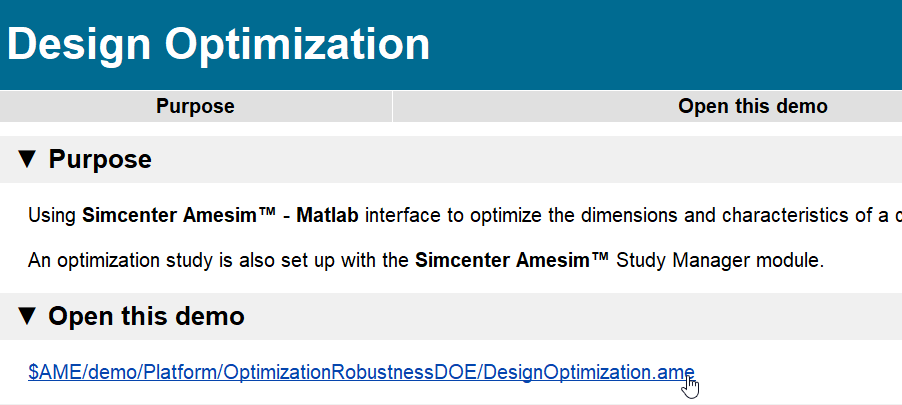Open the DesignOptimization.ame demo link
The height and width of the screenshot is (405, 902).
point(361,372)
